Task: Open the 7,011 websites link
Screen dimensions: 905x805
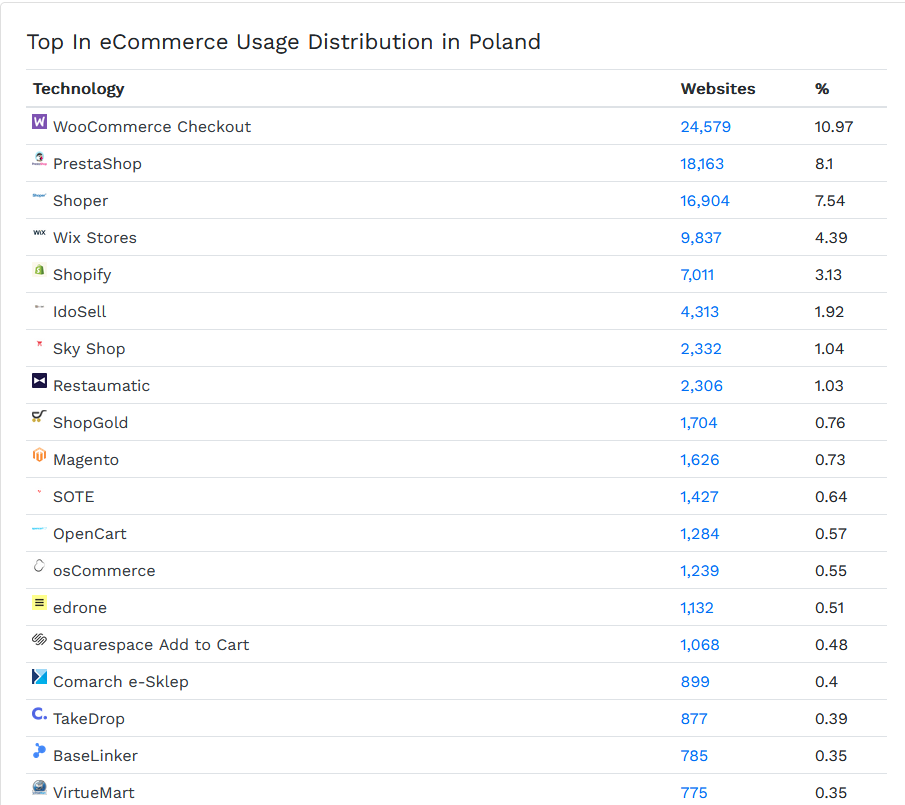Action: pos(697,275)
